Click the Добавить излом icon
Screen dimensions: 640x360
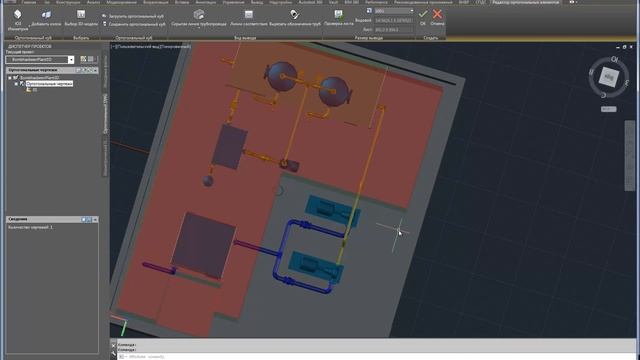pos(46,15)
